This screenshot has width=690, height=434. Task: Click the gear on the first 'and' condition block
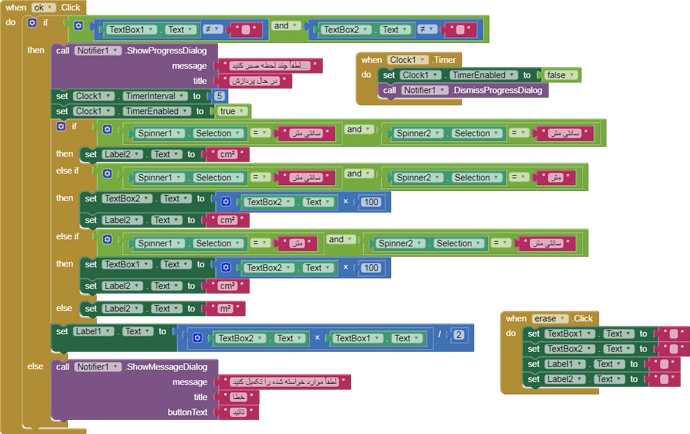(79, 26)
